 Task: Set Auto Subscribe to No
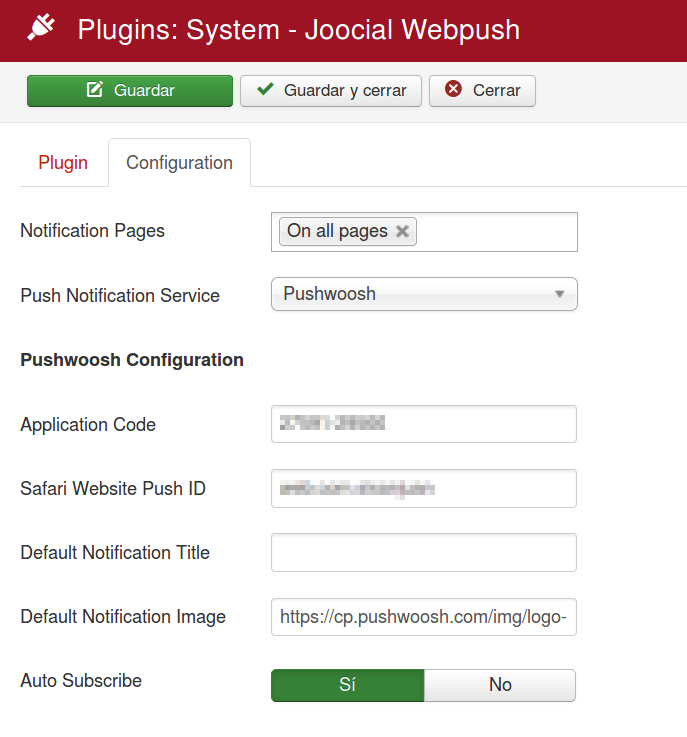coord(500,685)
